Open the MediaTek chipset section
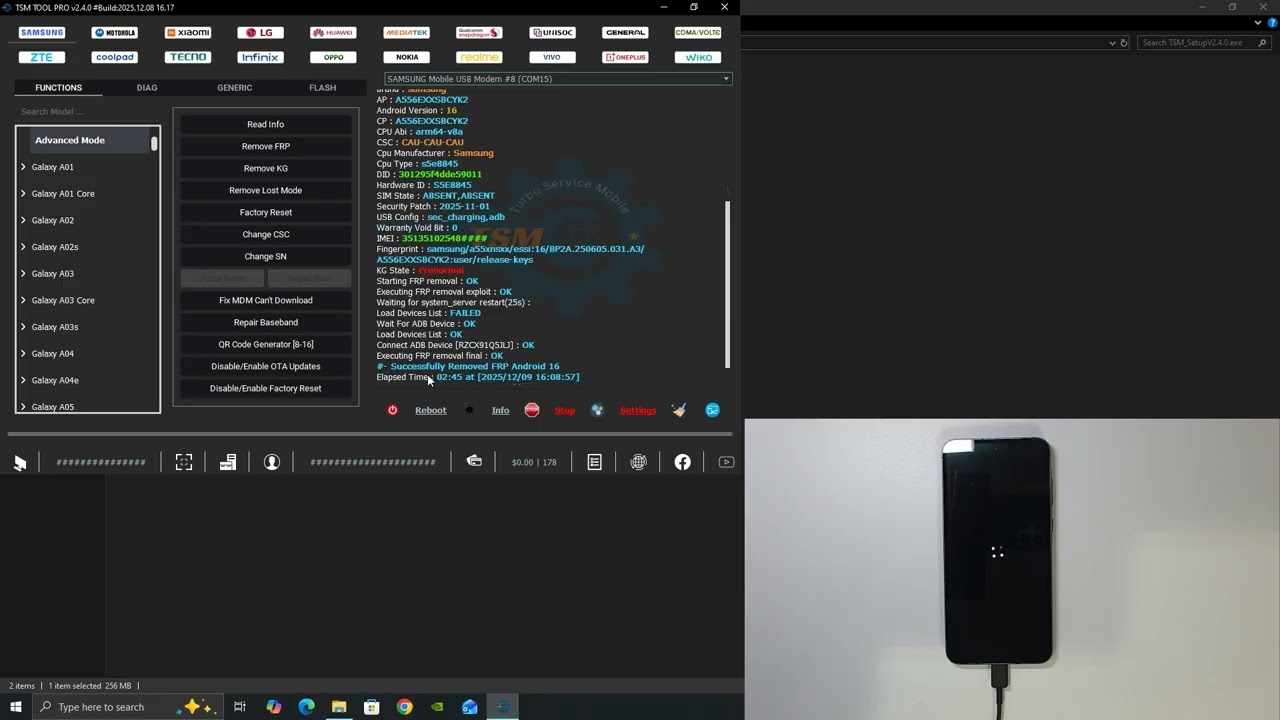 (x=406, y=33)
